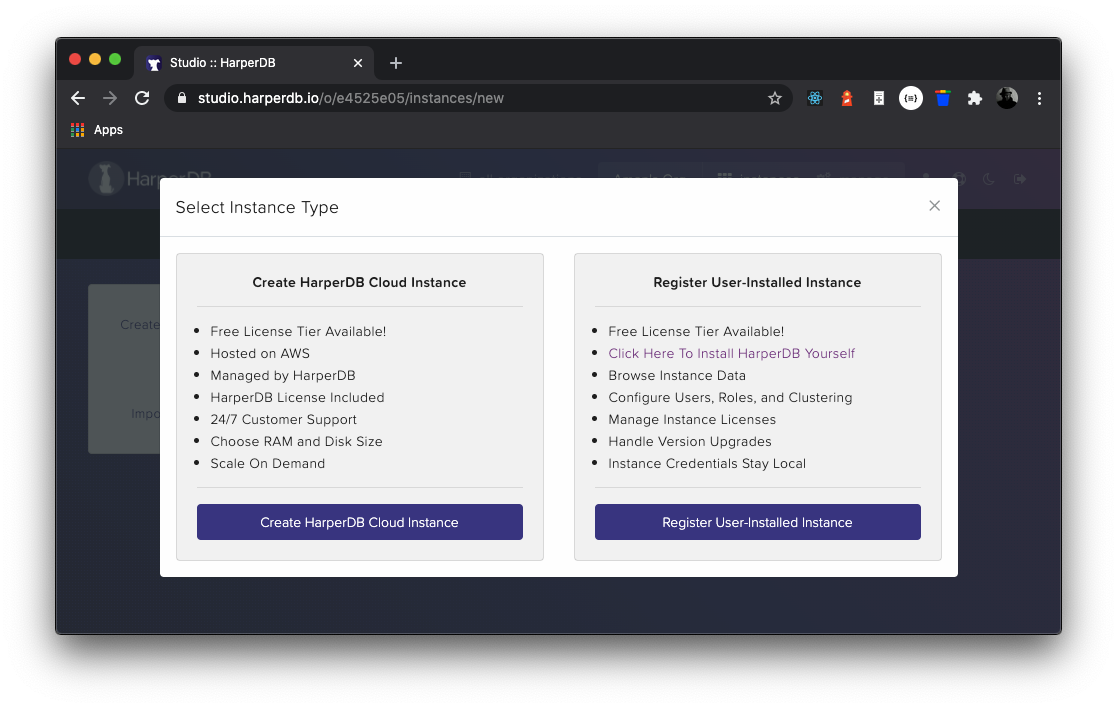Image resolution: width=1117 pixels, height=708 pixels.
Task: Click the Create HarperDB Cloud Instance button
Action: pyautogui.click(x=359, y=522)
